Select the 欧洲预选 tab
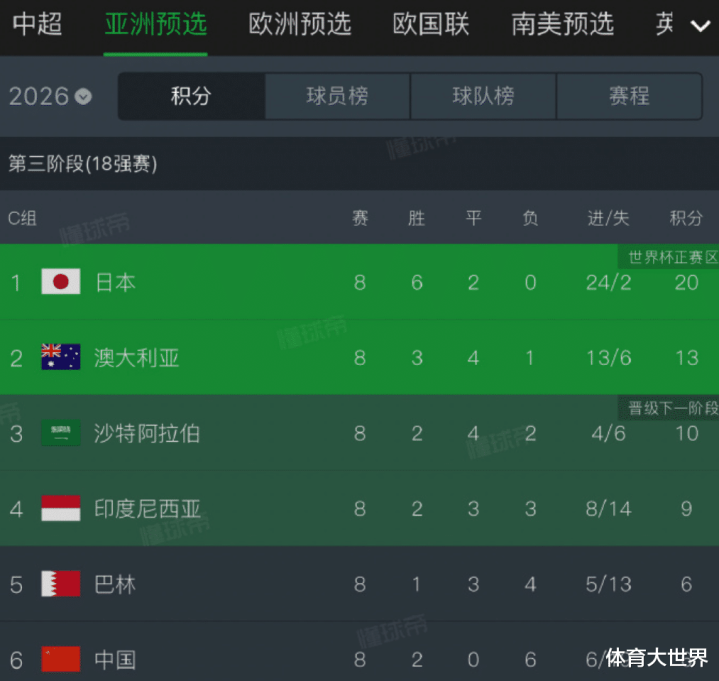 pyautogui.click(x=300, y=24)
